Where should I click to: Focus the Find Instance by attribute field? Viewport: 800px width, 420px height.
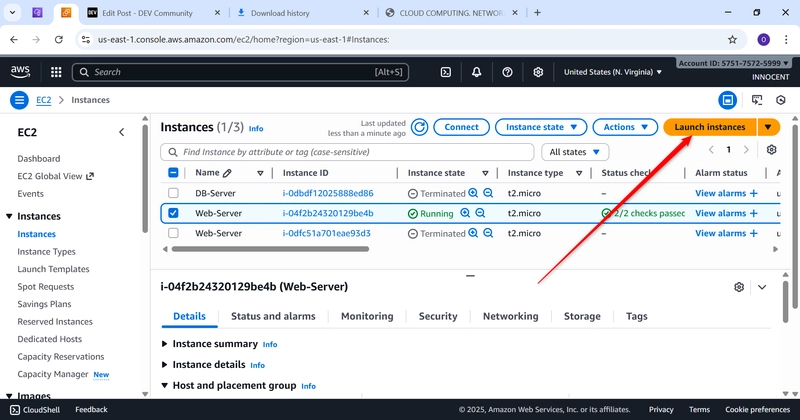click(347, 152)
